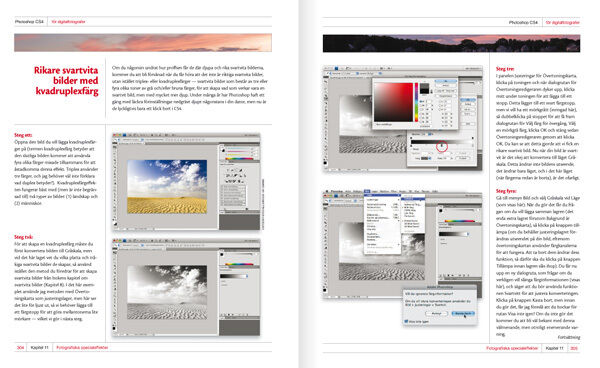Choose the highlighted Gråskala submenu entry
Image resolution: width=600 pixels, height=368 pixels.
[x=413, y=199]
